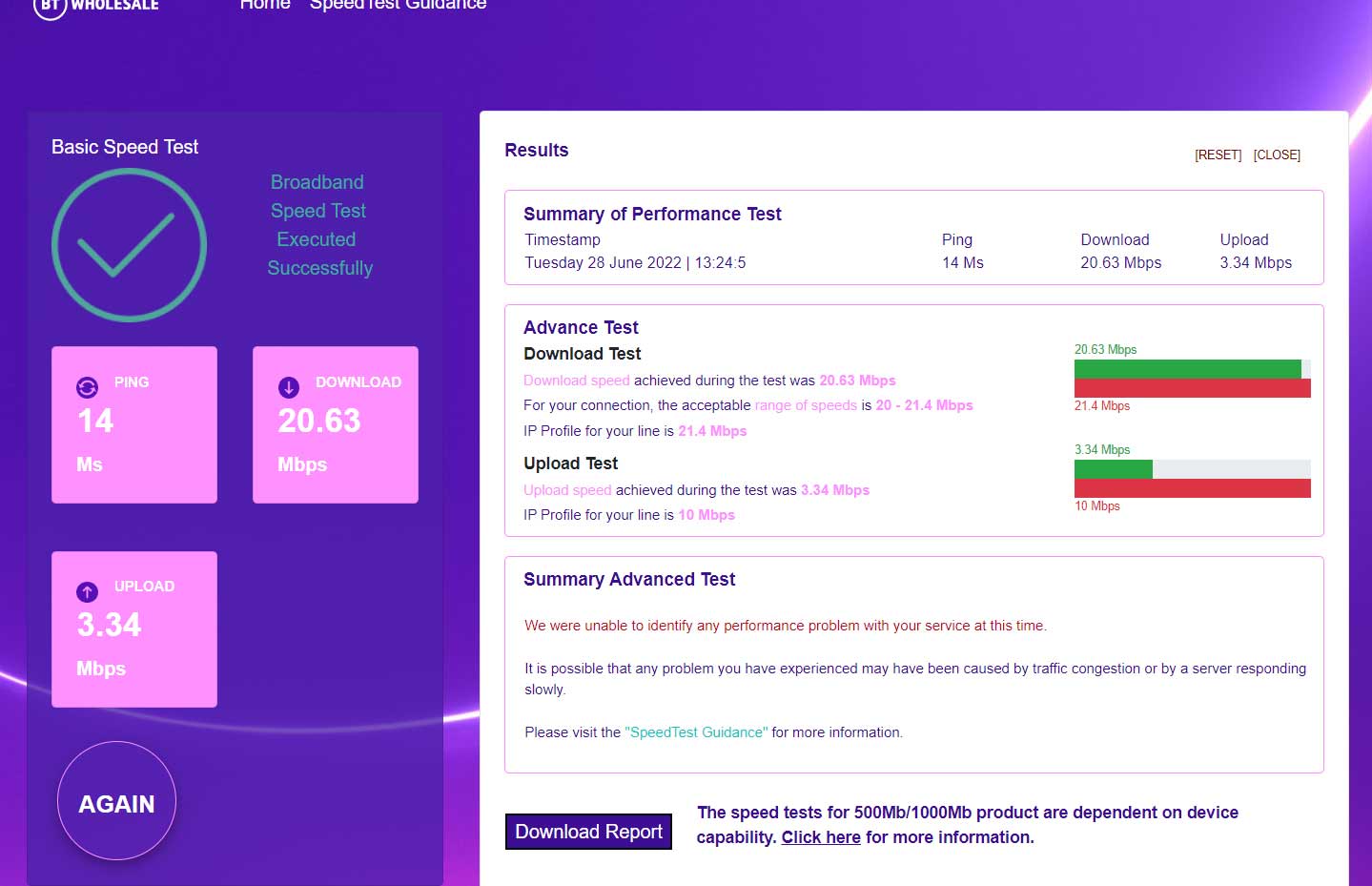Open the Home menu item

(x=264, y=6)
